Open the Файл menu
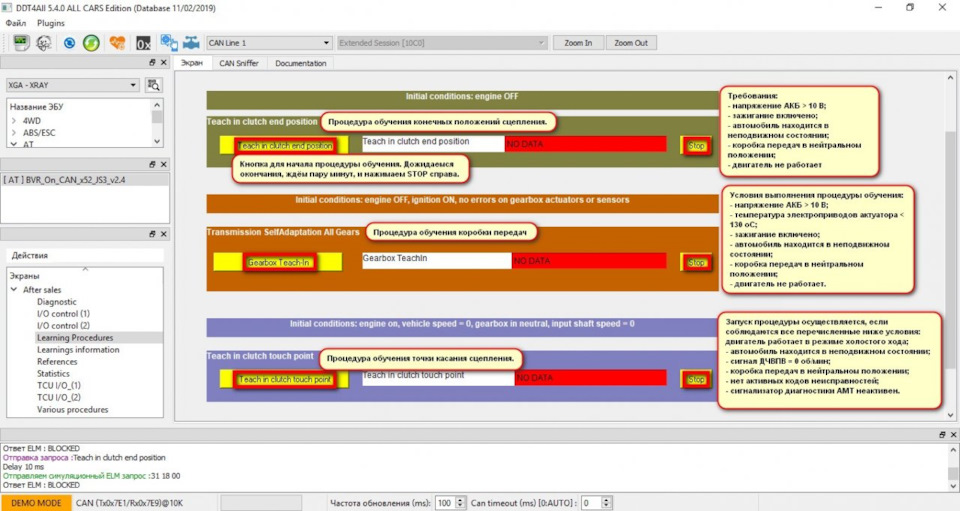 (16, 23)
